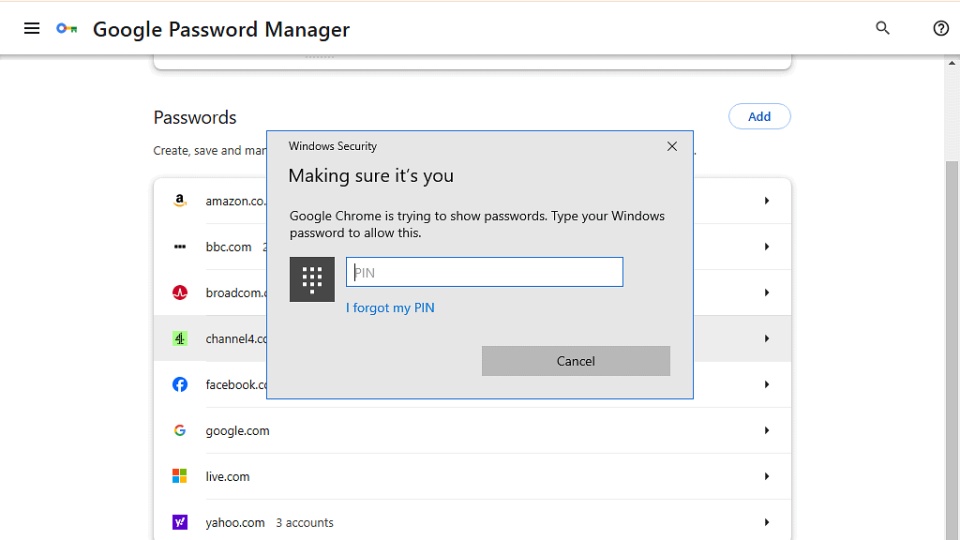Click the amazon favicon in the list
This screenshot has width=960, height=540.
point(179,200)
